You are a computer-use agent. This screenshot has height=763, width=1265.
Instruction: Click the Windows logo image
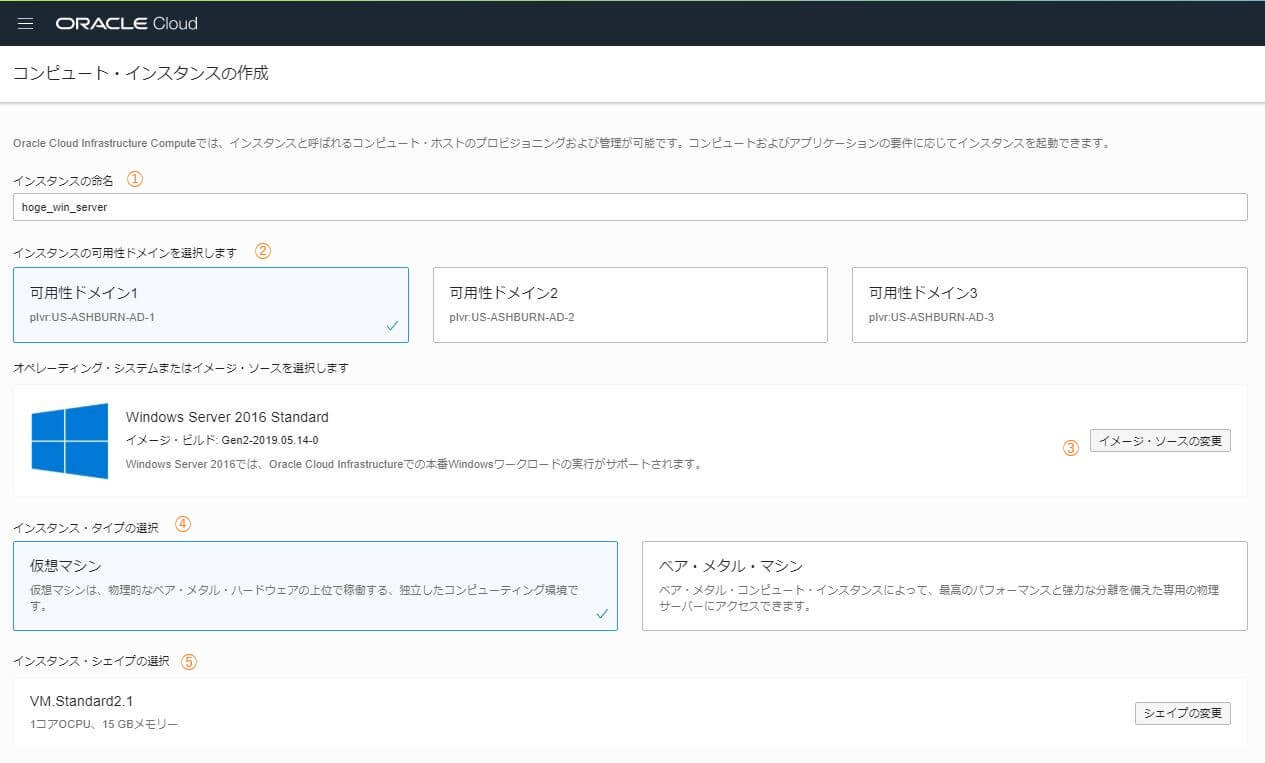pos(70,441)
